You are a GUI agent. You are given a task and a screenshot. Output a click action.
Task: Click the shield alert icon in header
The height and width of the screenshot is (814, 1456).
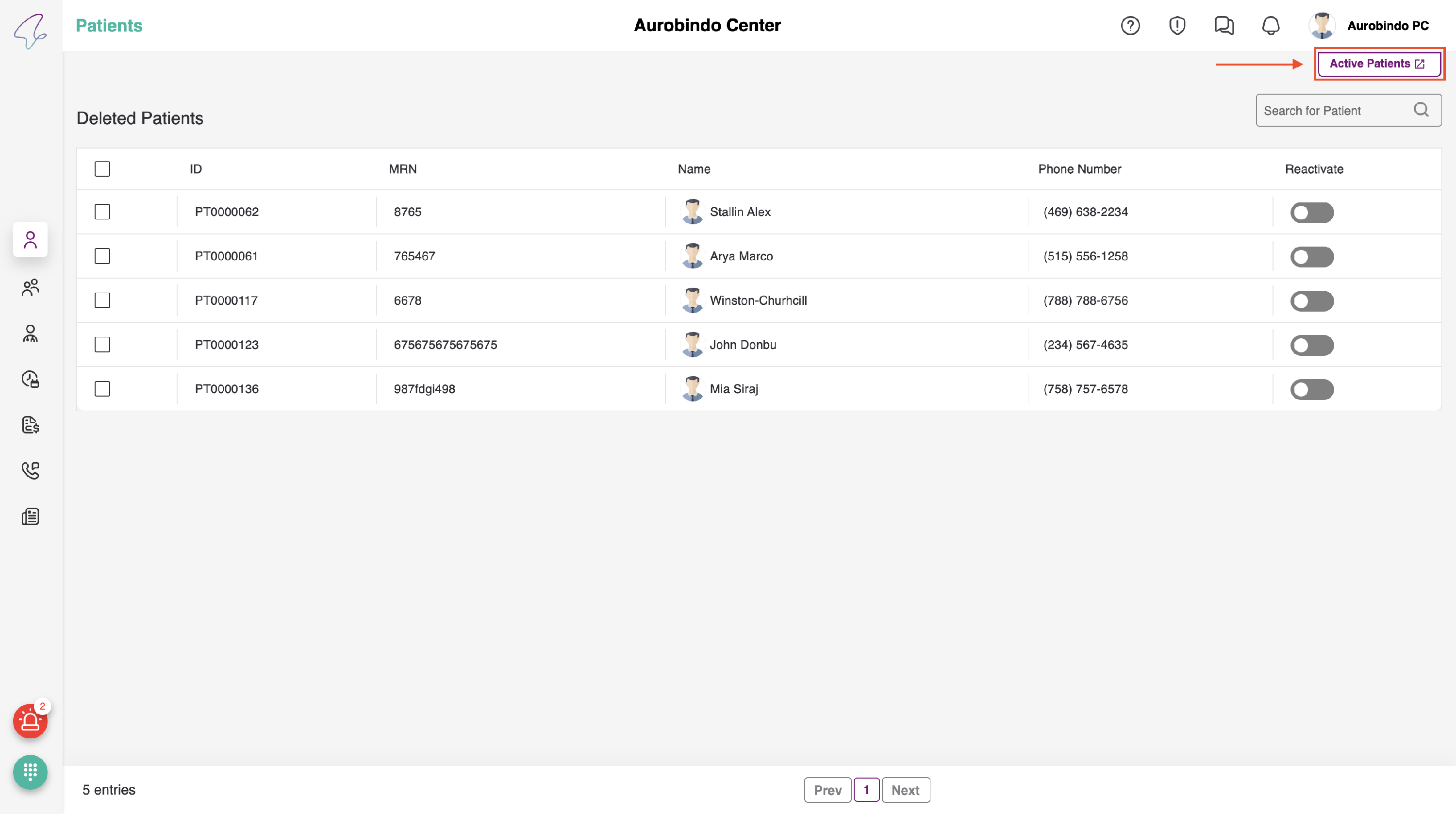click(1177, 25)
